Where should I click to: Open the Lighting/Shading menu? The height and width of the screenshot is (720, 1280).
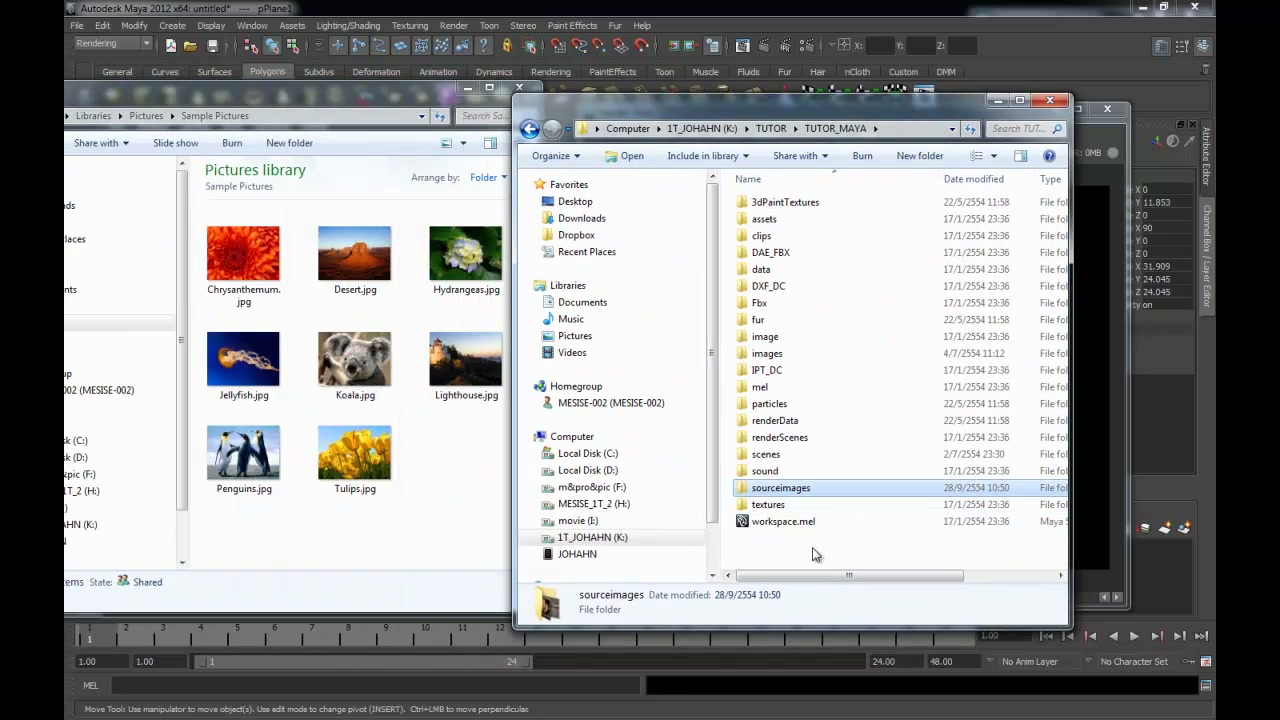click(348, 26)
